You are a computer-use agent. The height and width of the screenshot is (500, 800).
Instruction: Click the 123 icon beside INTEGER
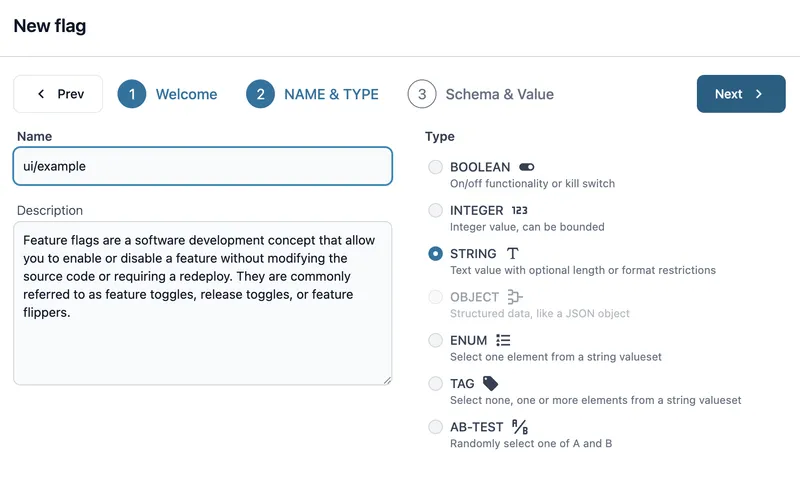pyautogui.click(x=520, y=210)
